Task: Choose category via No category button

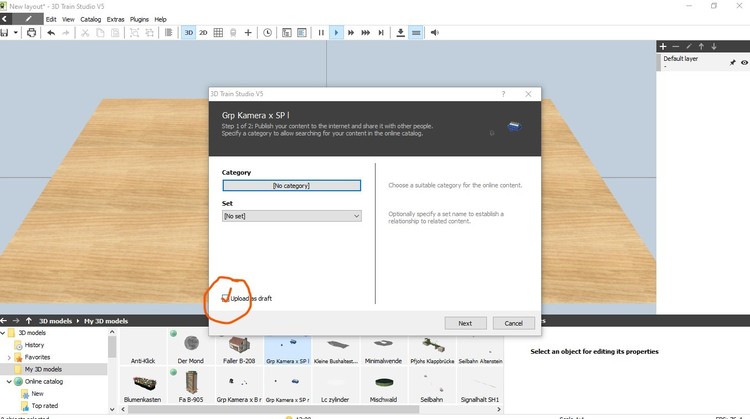Action: pos(291,185)
